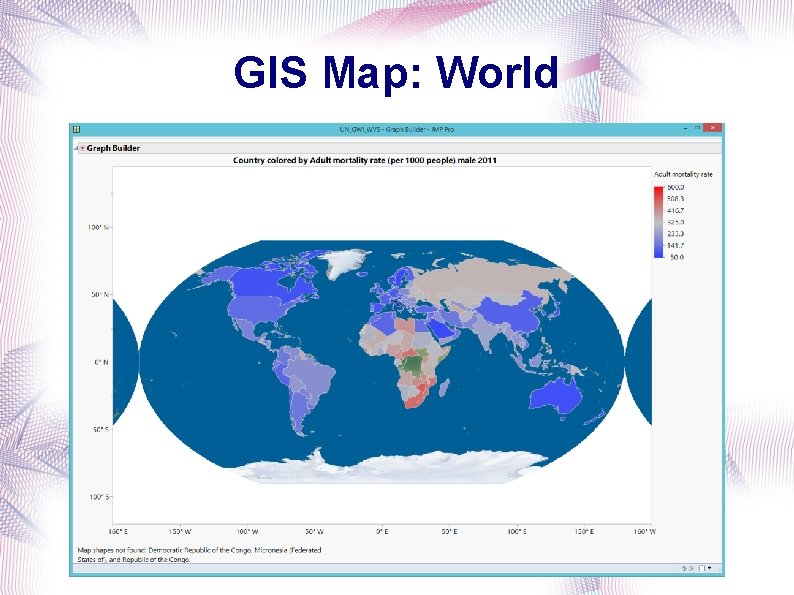The width and height of the screenshot is (794, 595).
Task: Click the red-blue gradient legend bar
Action: (x=658, y=222)
